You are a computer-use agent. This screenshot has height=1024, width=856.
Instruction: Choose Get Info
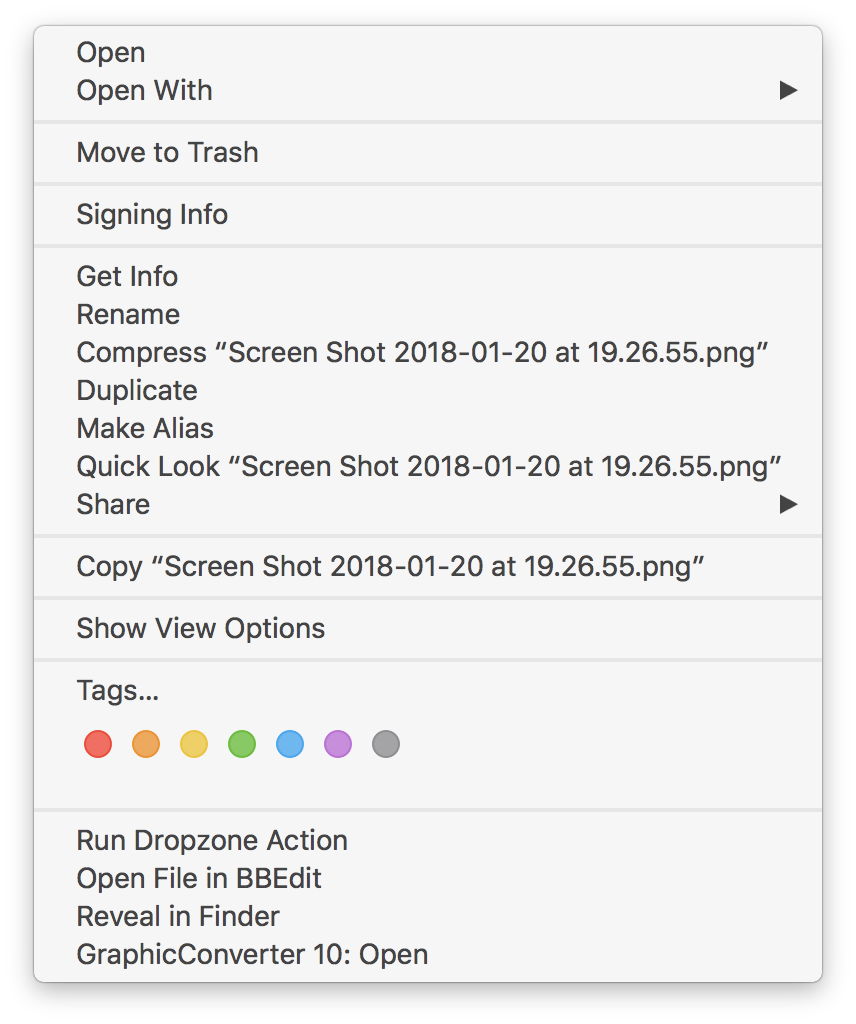[x=127, y=277]
